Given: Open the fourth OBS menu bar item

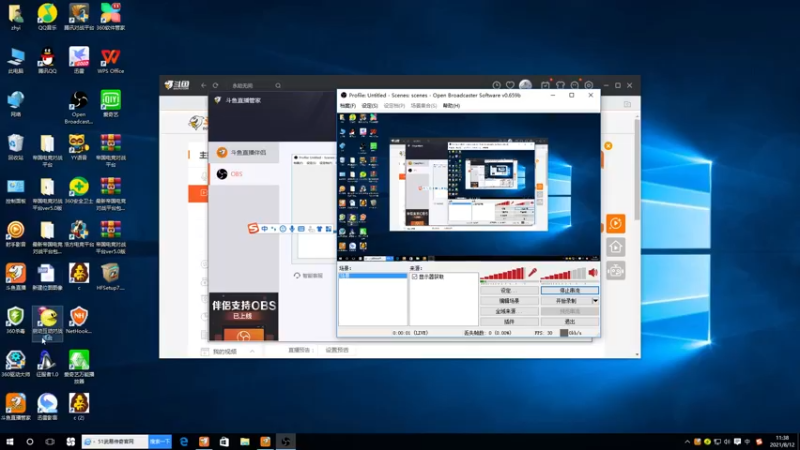Looking at the screenshot, I should 423,106.
